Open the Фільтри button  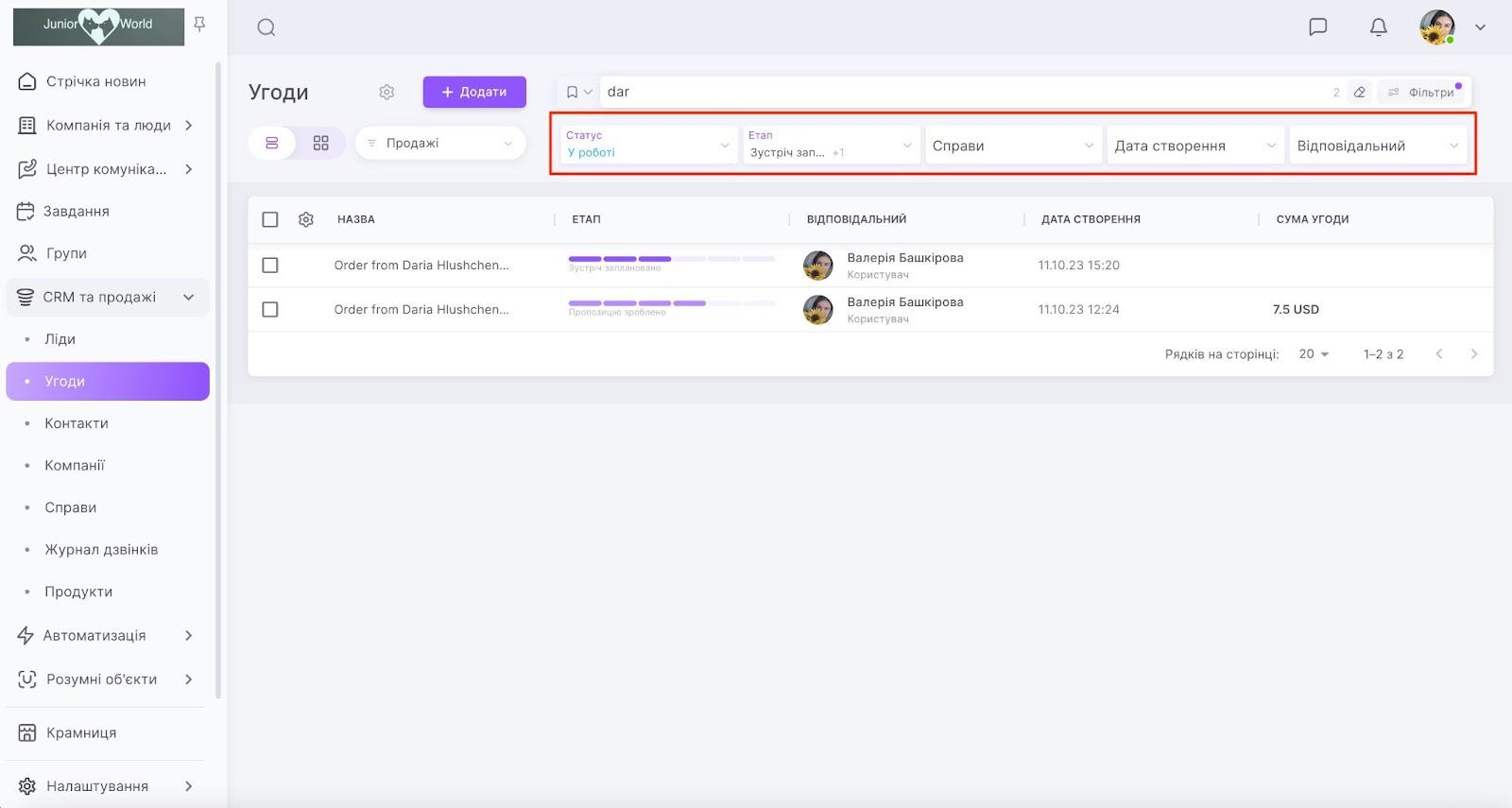click(1422, 92)
